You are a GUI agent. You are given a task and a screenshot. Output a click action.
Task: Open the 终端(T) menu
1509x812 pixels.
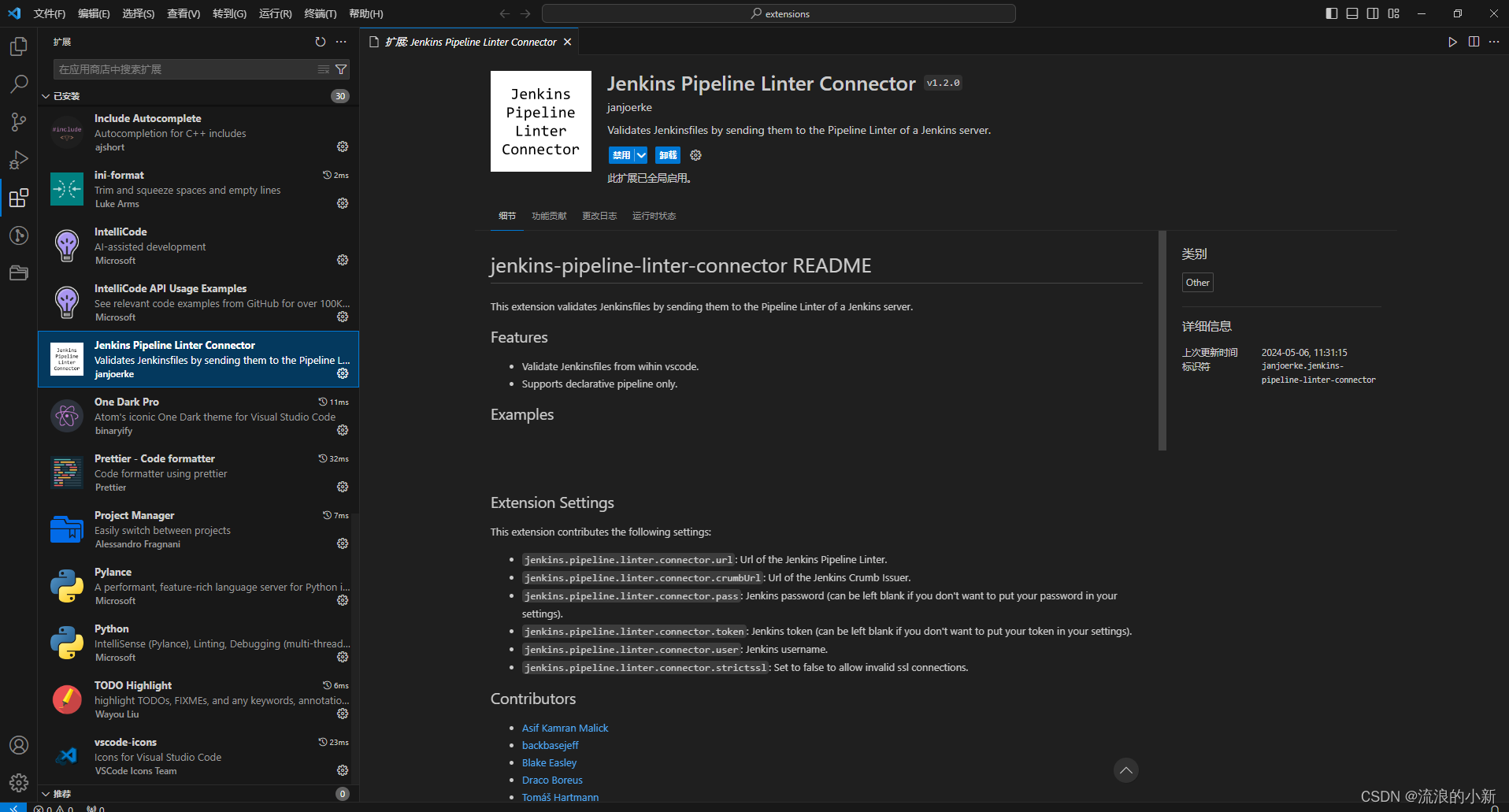tap(321, 13)
